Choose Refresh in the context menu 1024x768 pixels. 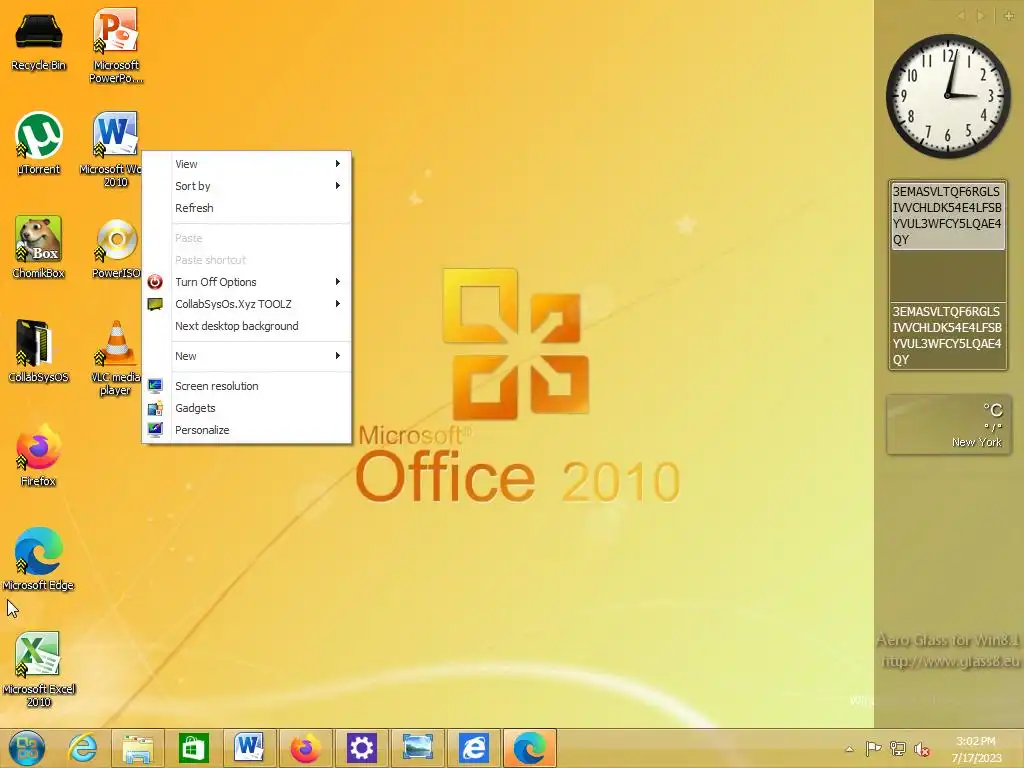(x=247, y=208)
